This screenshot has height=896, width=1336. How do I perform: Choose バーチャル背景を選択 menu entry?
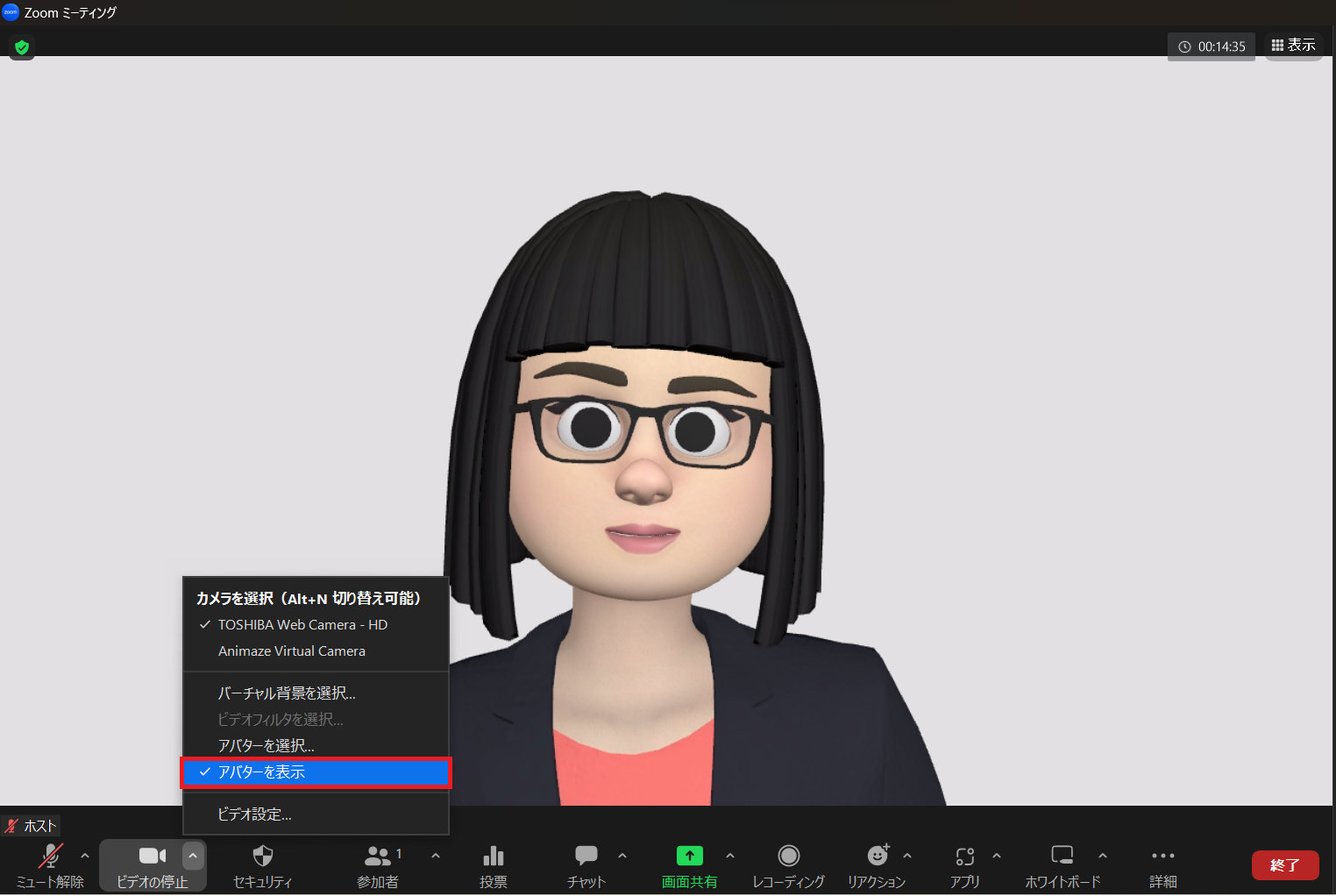point(287,693)
